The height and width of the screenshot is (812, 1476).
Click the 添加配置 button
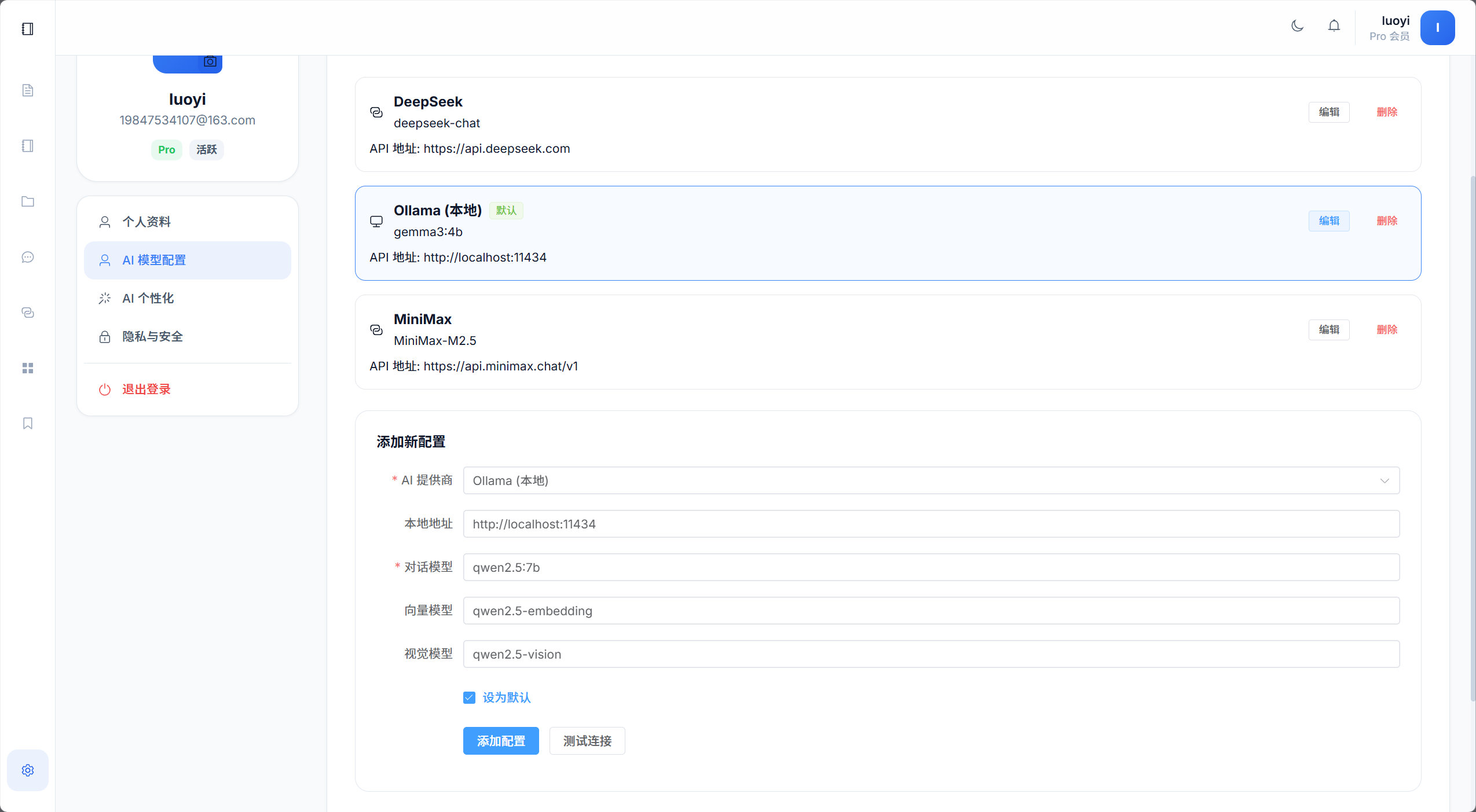click(500, 740)
